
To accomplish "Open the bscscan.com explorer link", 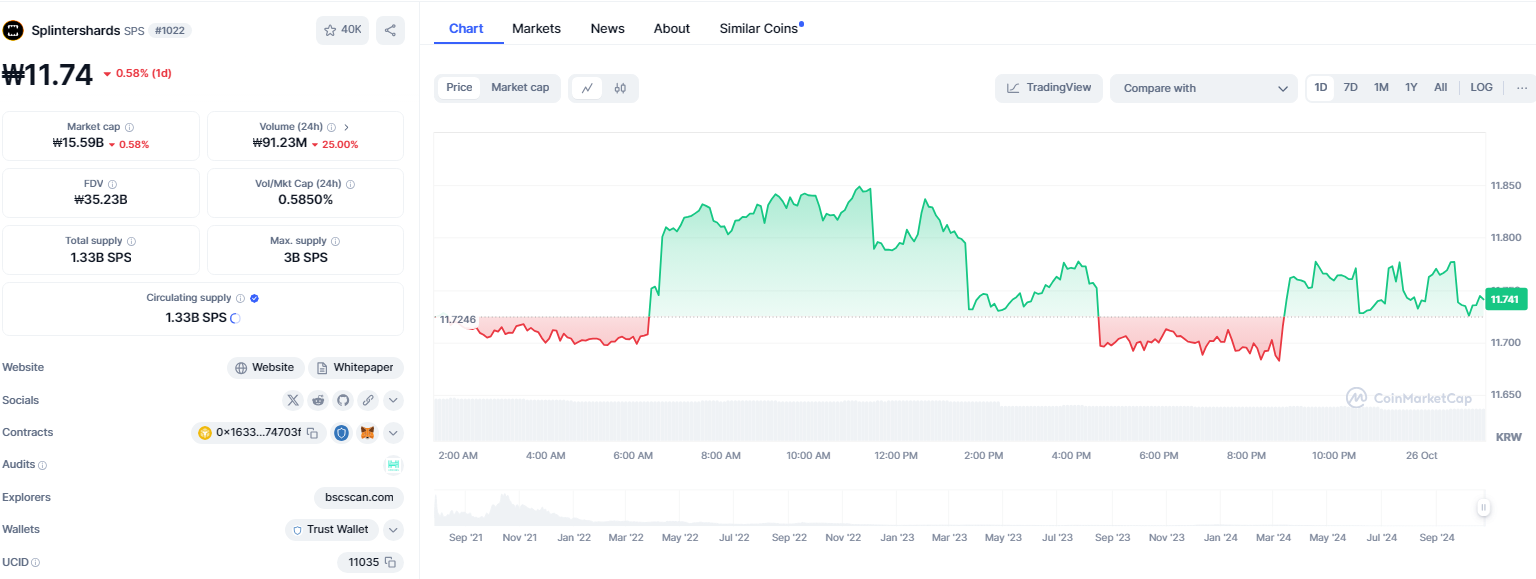I will pos(359,497).
